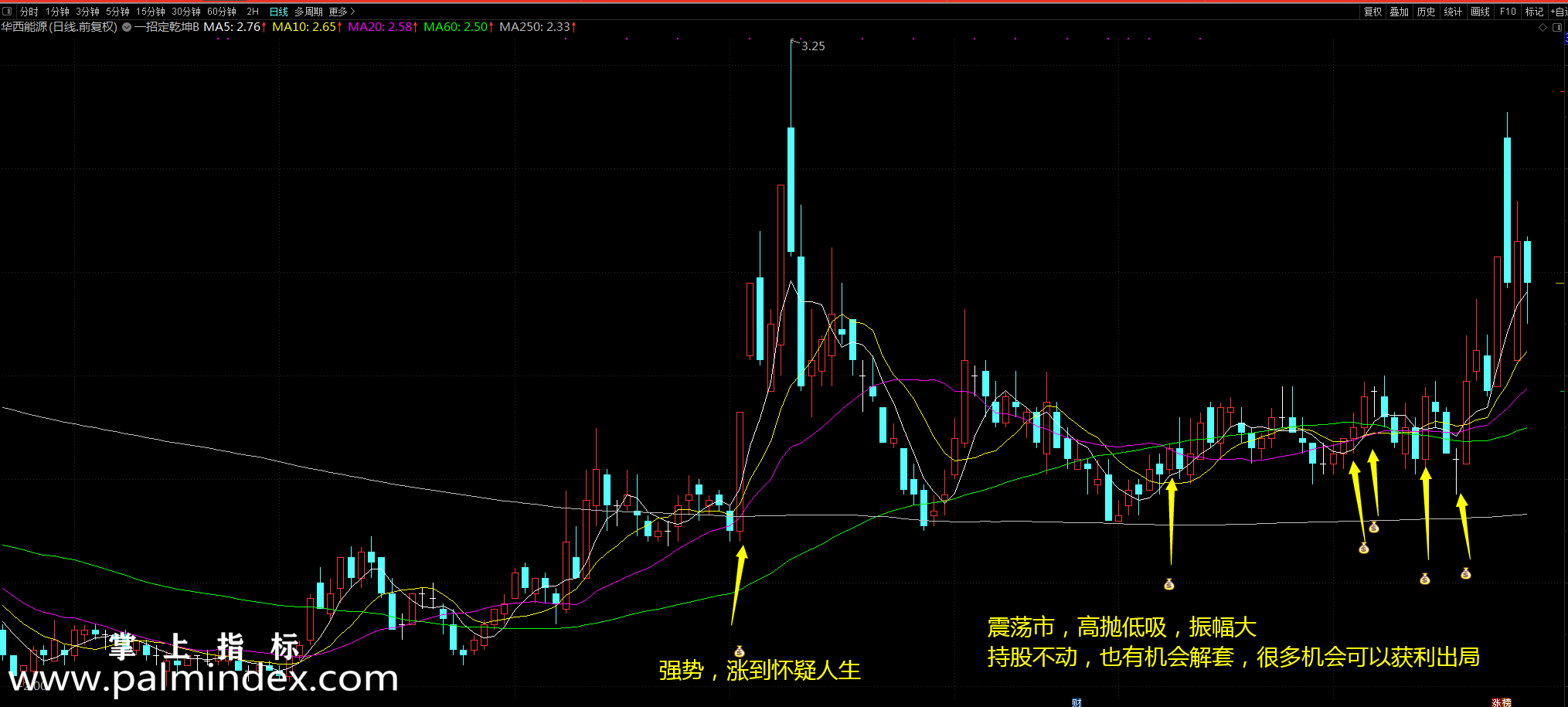Add stock to 自选 watchlist
The image size is (1568, 707).
point(1559,12)
